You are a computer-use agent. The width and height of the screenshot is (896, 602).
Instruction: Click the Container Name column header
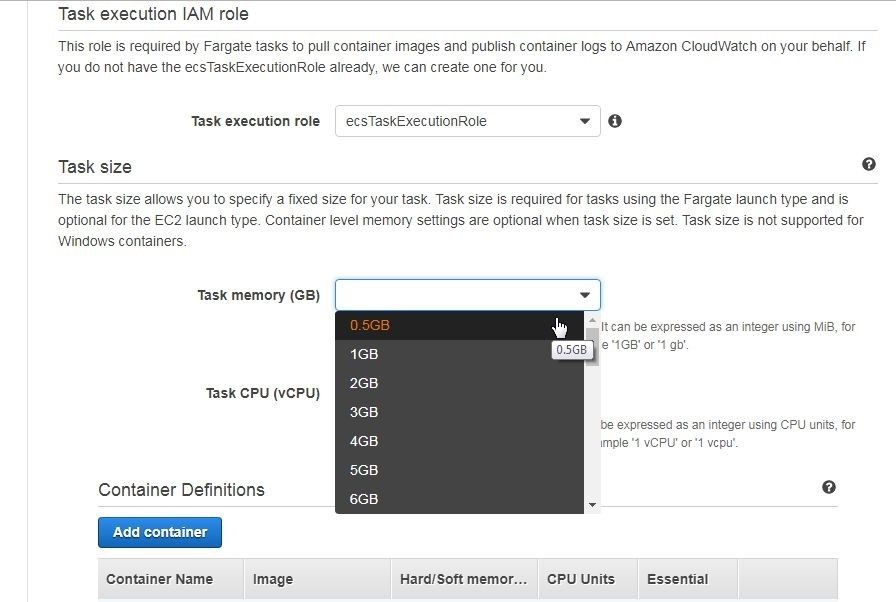159,579
